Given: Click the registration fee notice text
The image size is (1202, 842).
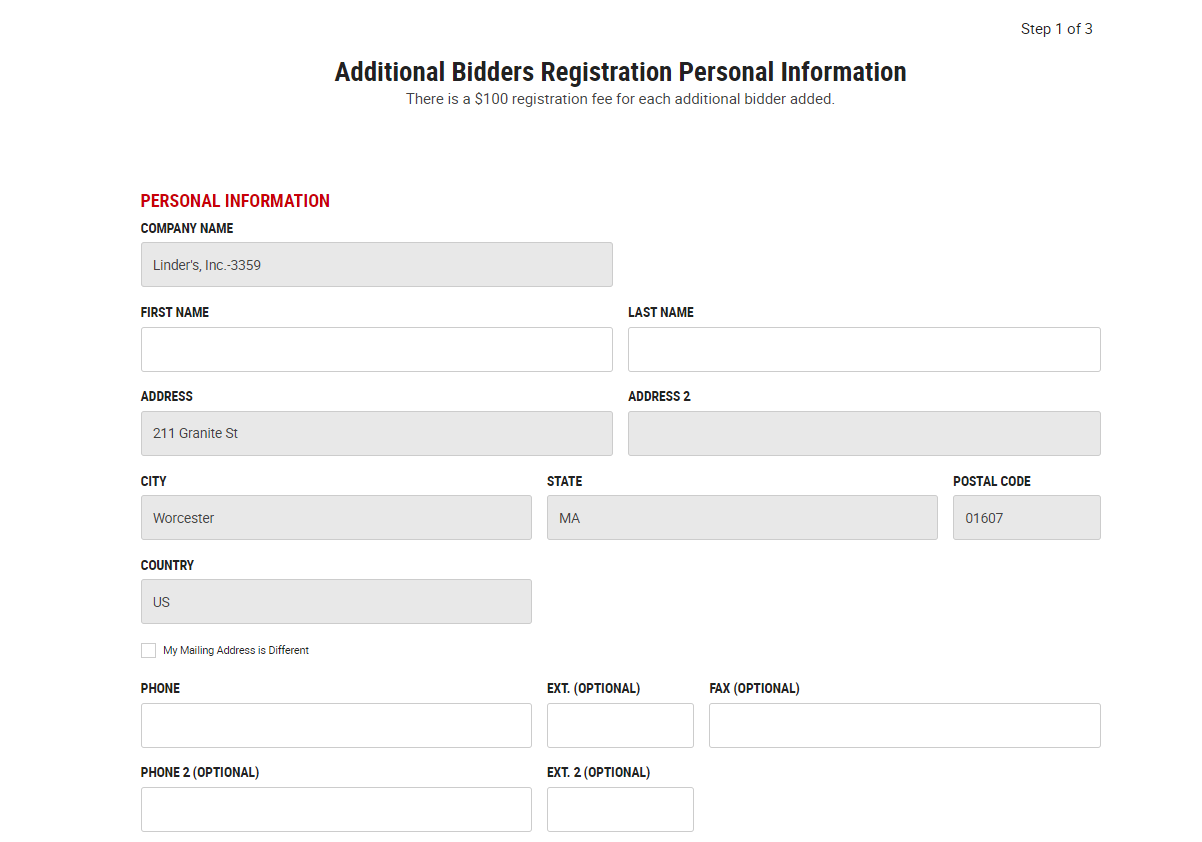Looking at the screenshot, I should point(620,99).
